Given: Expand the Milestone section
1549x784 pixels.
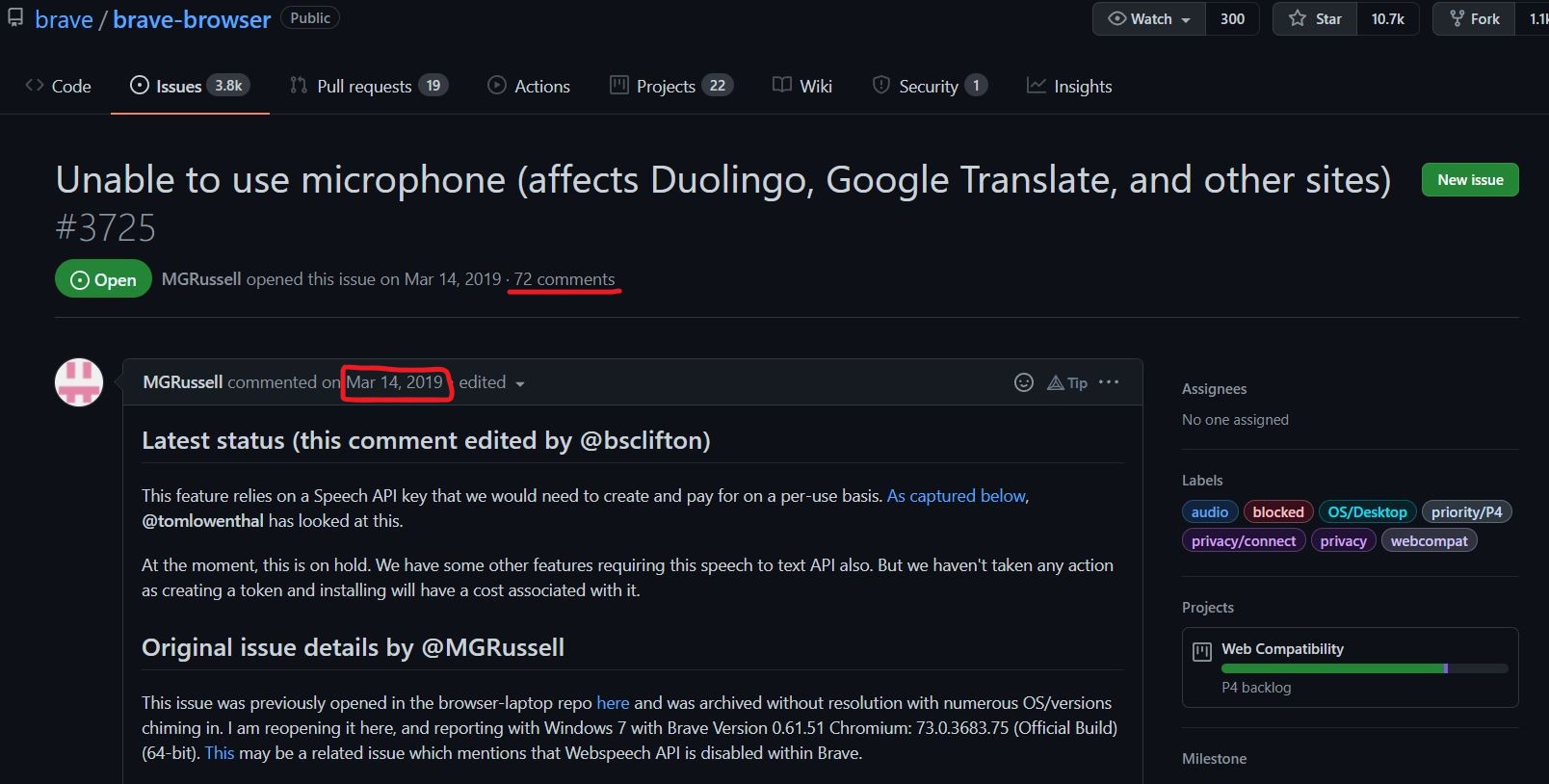Looking at the screenshot, I should [x=1214, y=759].
